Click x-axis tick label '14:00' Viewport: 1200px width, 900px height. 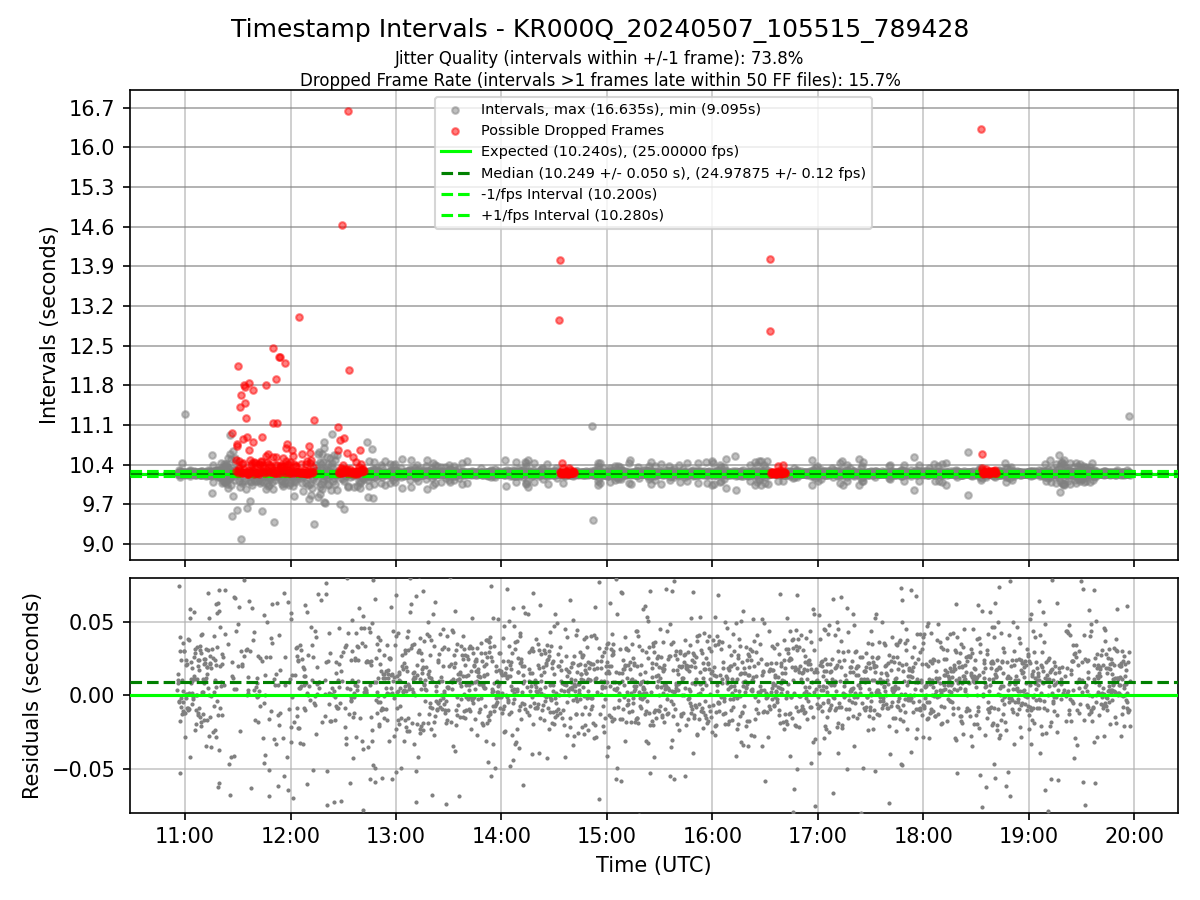tap(501, 835)
